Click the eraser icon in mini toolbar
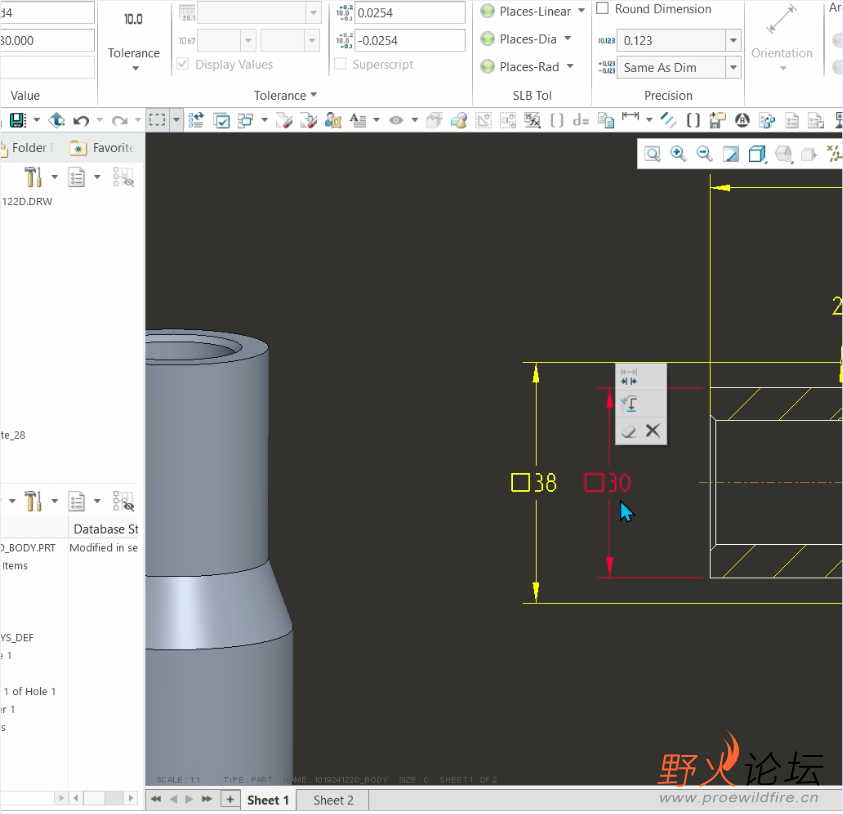This screenshot has height=814, width=843. tap(629, 431)
